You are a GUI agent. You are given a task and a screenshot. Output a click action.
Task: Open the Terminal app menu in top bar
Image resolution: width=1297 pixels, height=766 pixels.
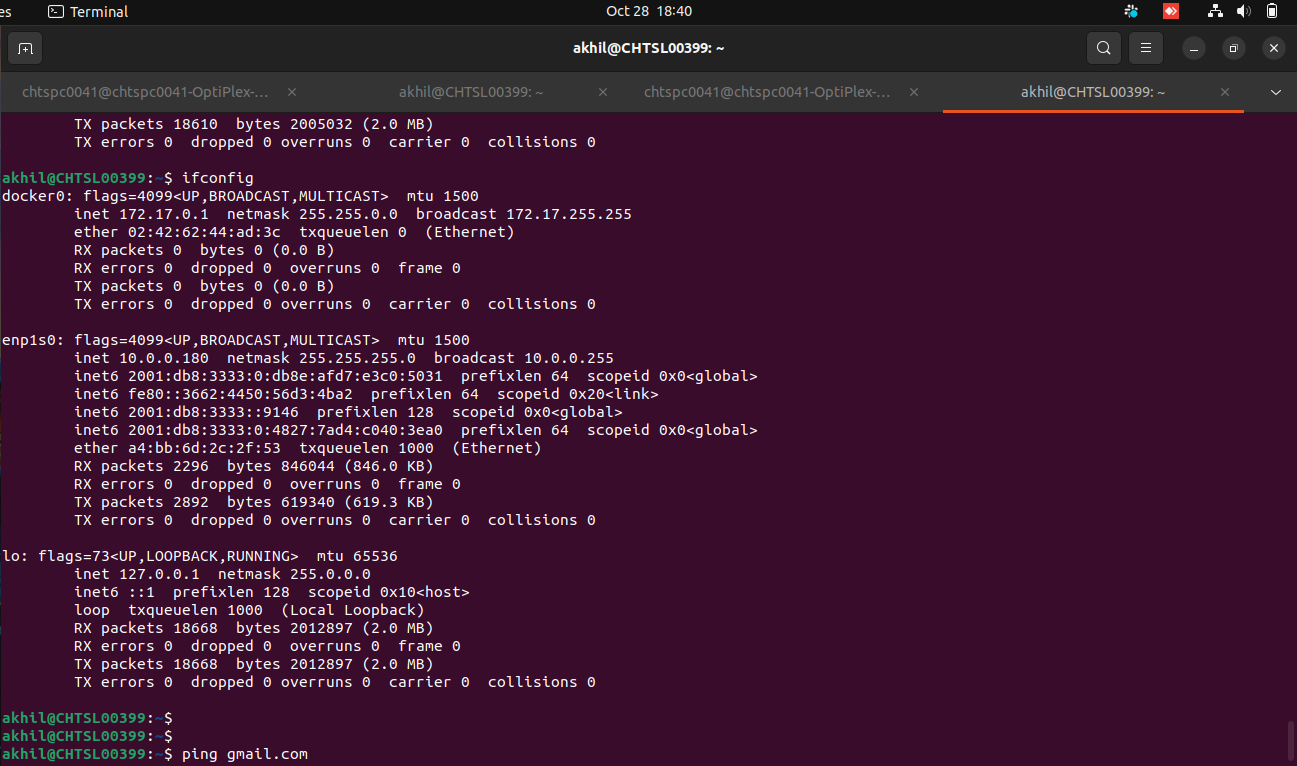pos(88,12)
